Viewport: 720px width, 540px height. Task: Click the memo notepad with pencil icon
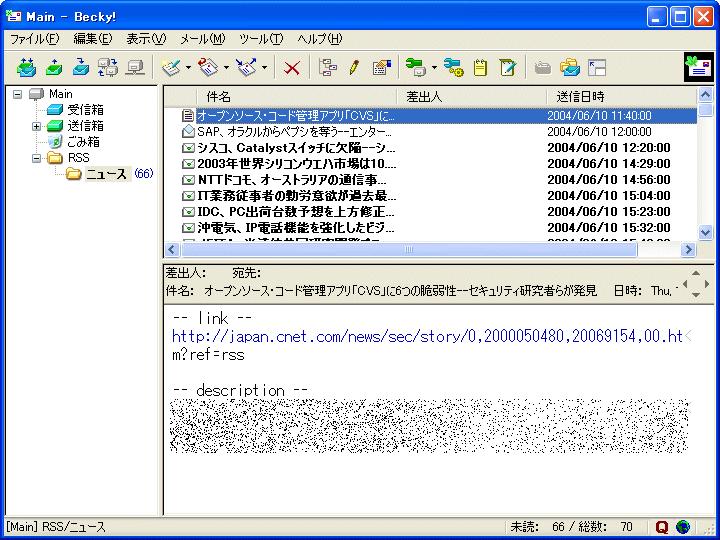coord(508,68)
